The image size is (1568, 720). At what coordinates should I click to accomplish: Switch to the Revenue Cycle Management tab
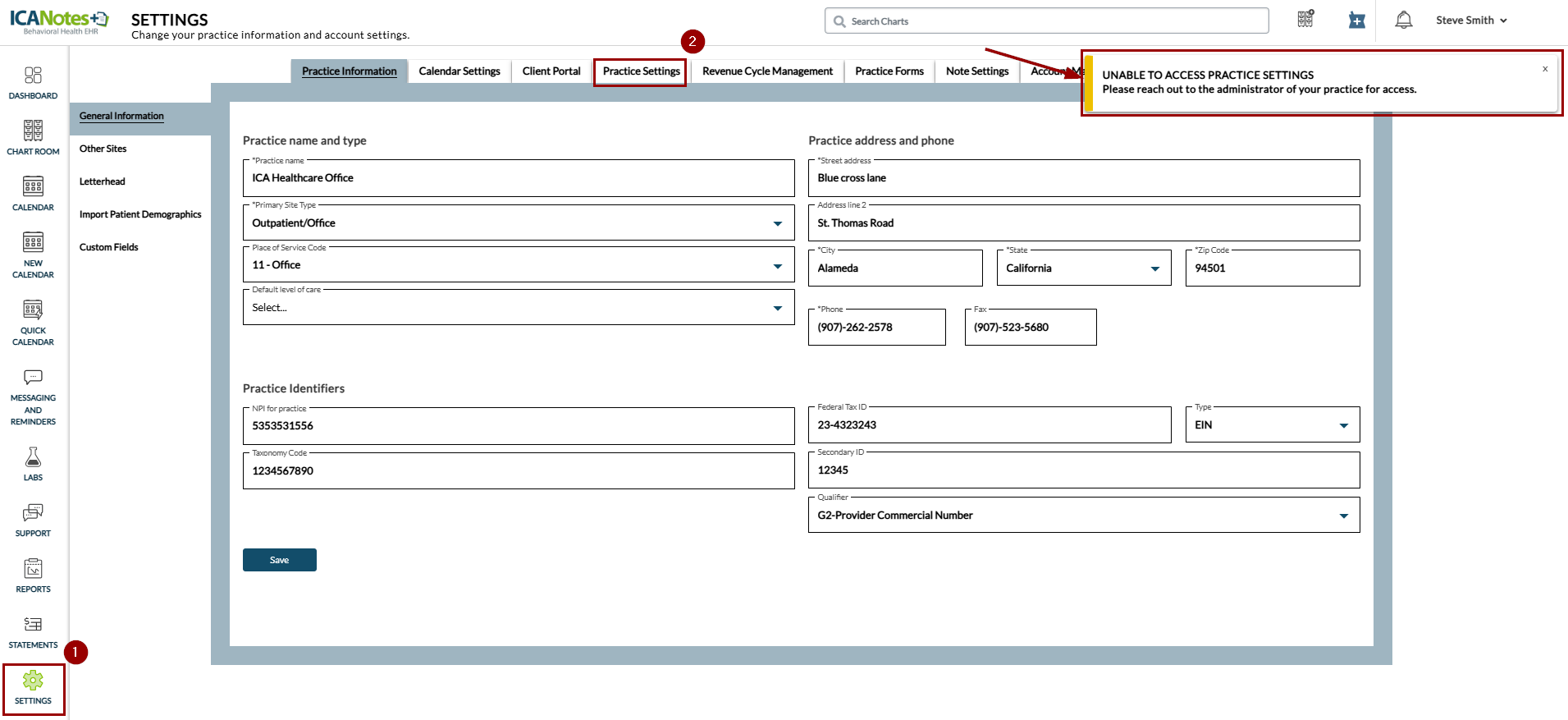tap(767, 71)
